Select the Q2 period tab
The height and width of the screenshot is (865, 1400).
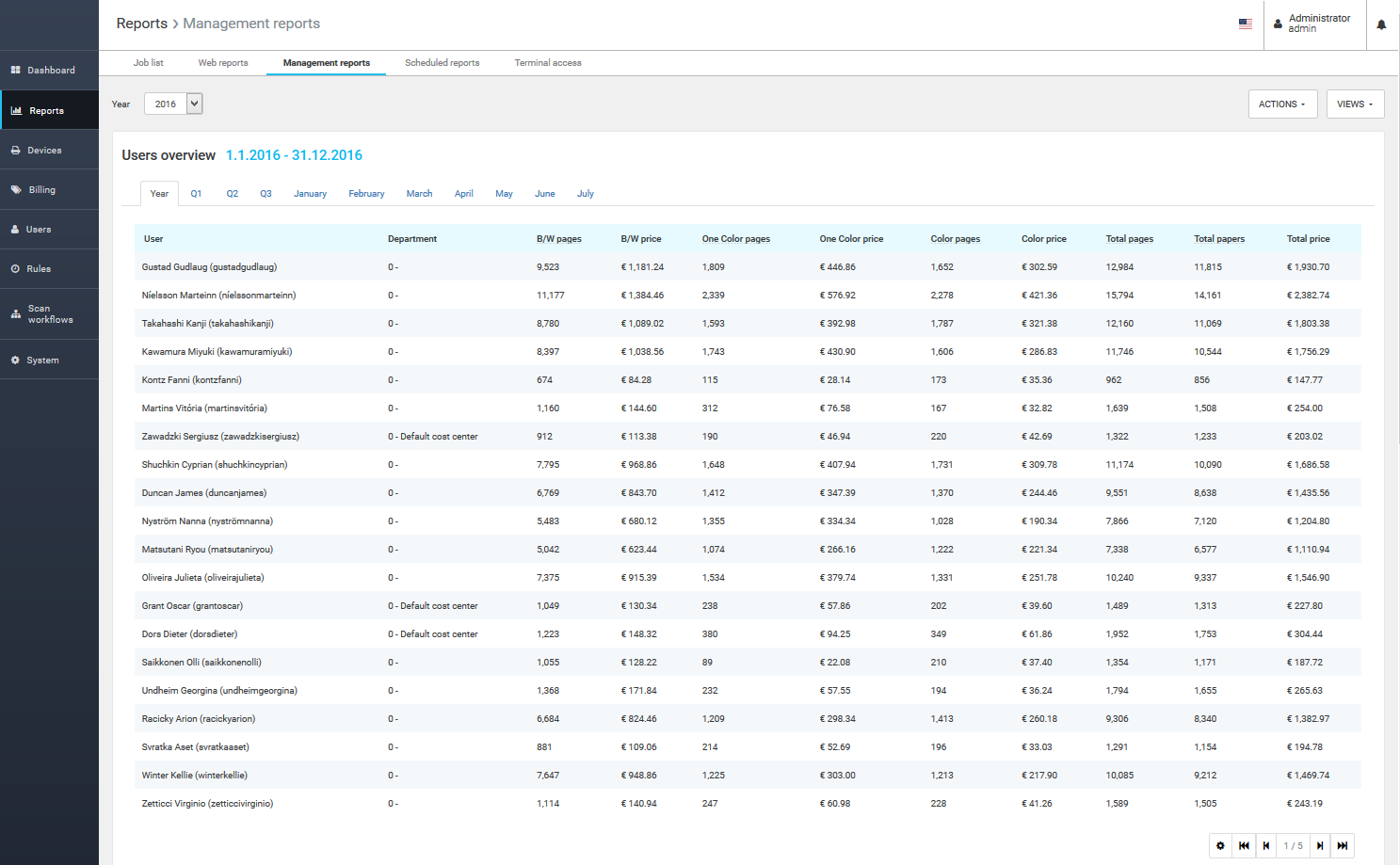point(232,194)
